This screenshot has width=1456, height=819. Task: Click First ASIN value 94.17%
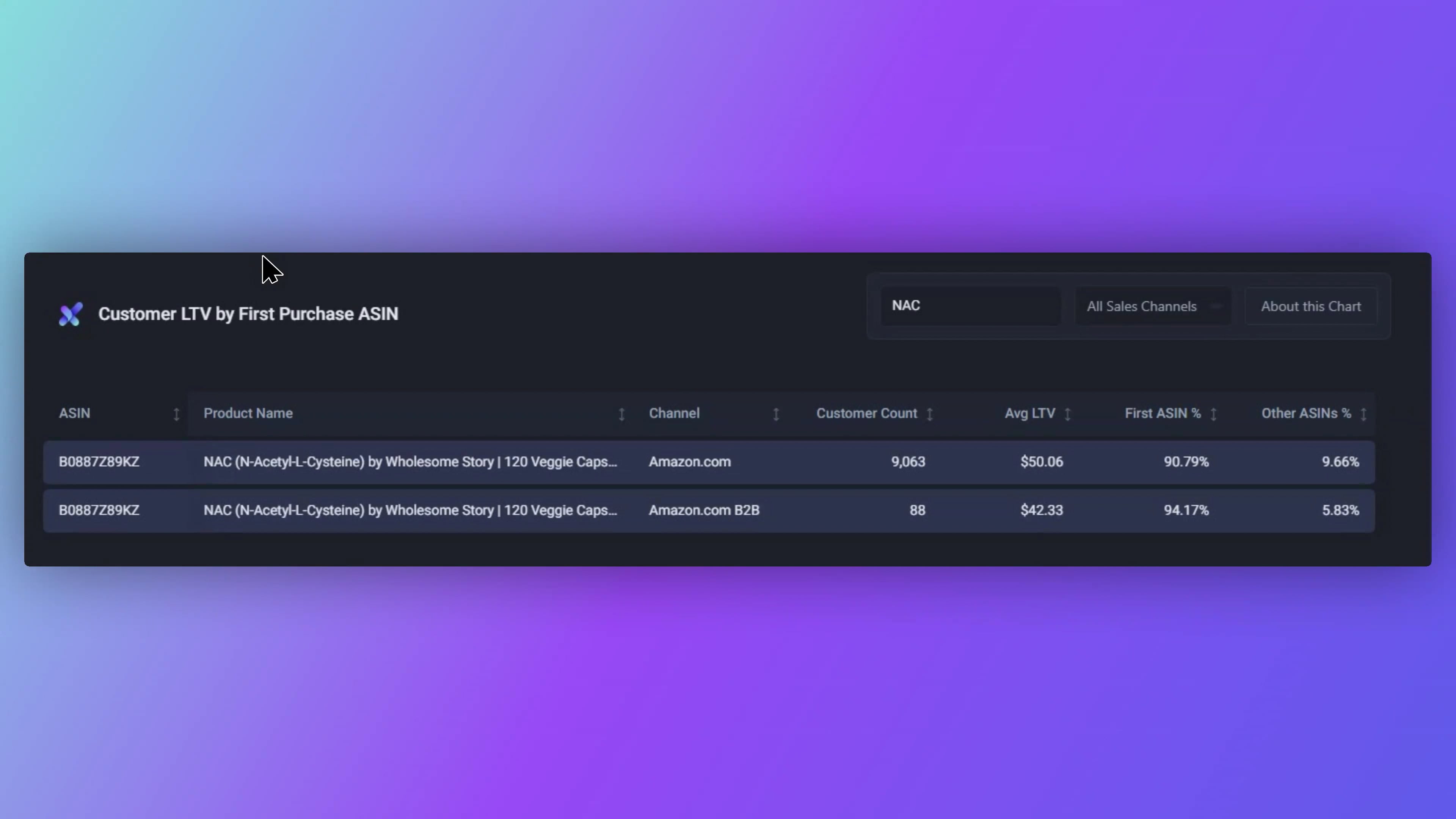1186,510
